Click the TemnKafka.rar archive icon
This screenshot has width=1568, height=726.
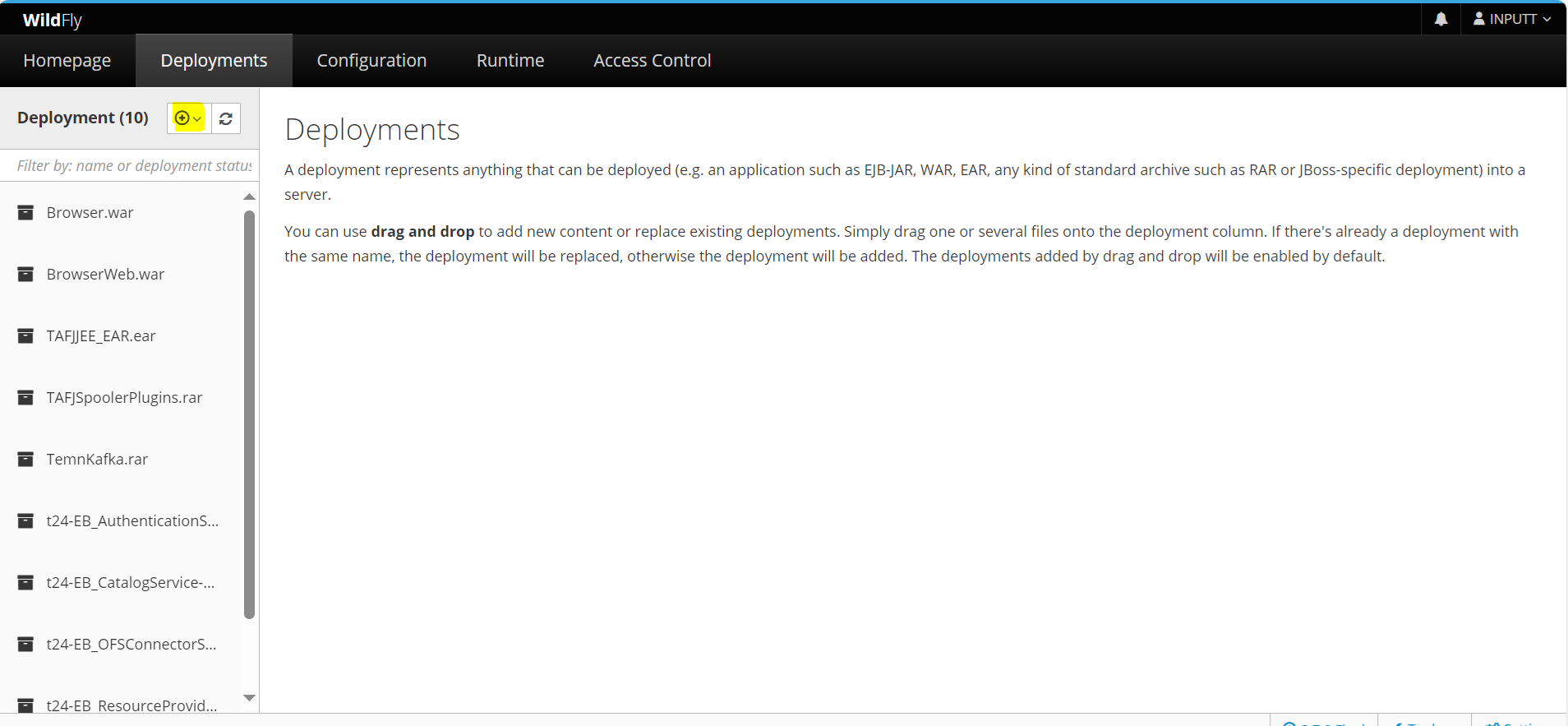pos(26,460)
